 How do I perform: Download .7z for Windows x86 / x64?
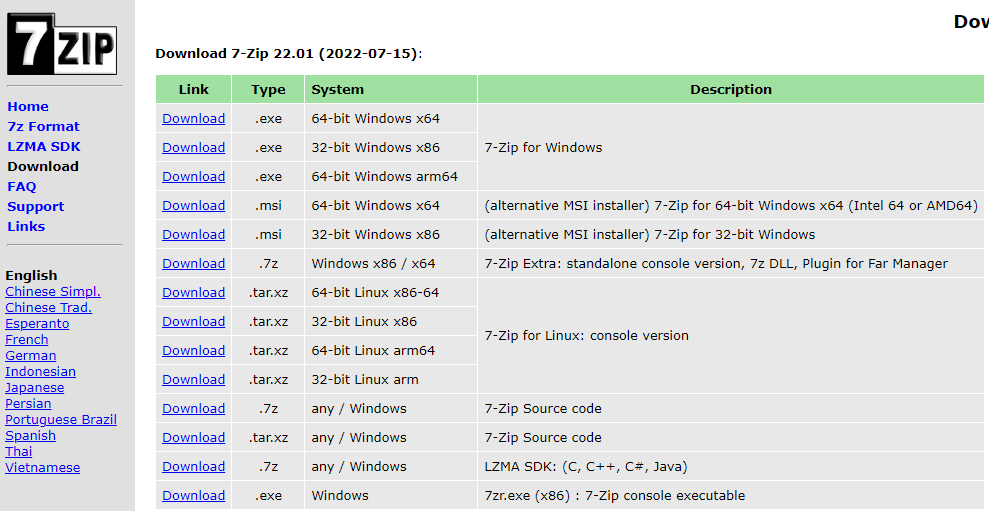(x=194, y=264)
